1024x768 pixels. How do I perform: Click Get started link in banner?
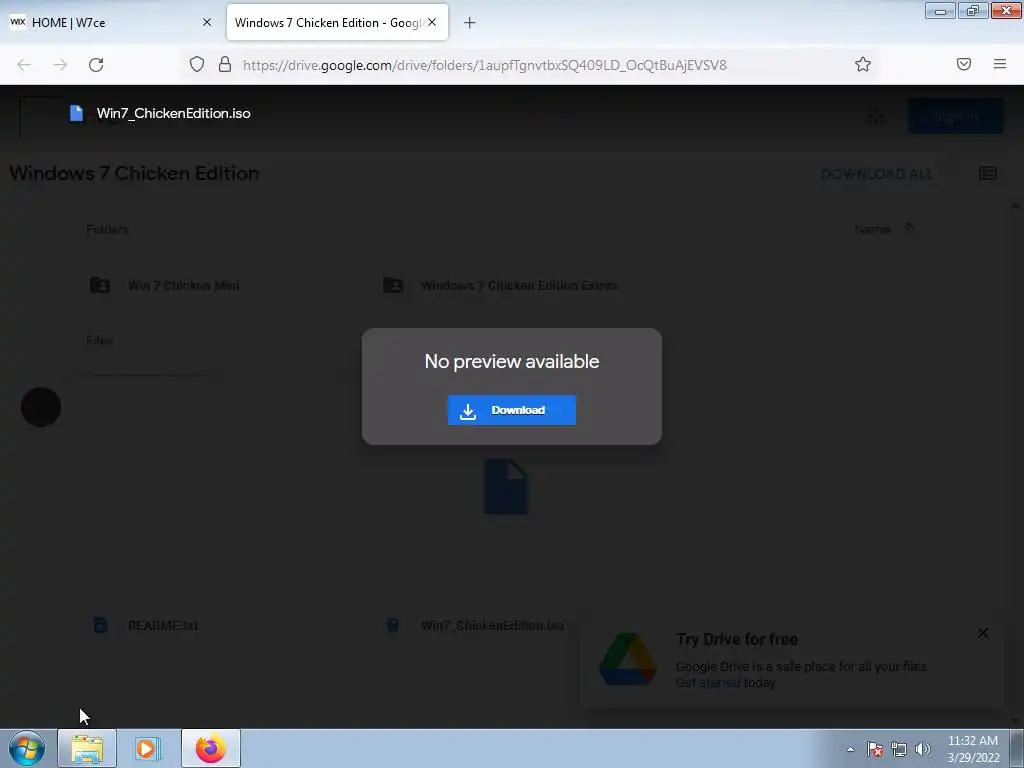coord(707,682)
